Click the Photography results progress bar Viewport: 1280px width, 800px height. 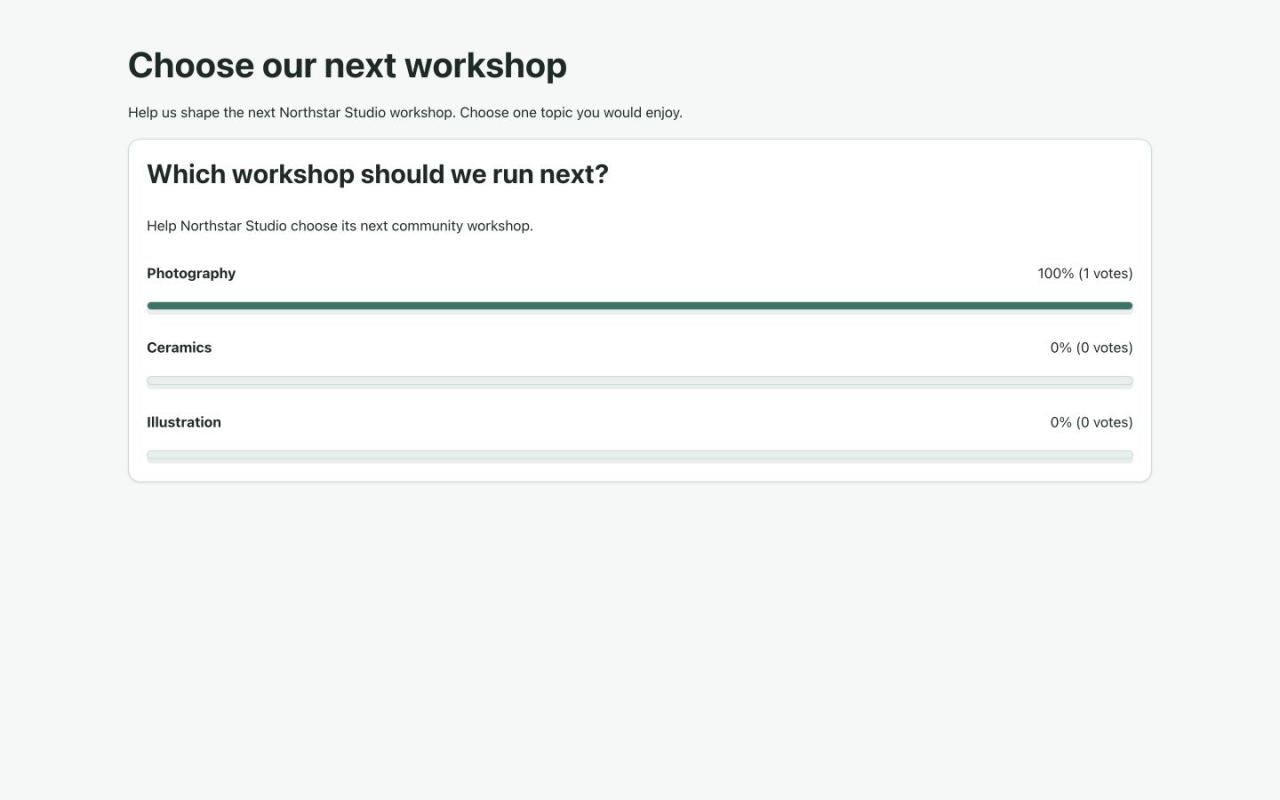(640, 306)
